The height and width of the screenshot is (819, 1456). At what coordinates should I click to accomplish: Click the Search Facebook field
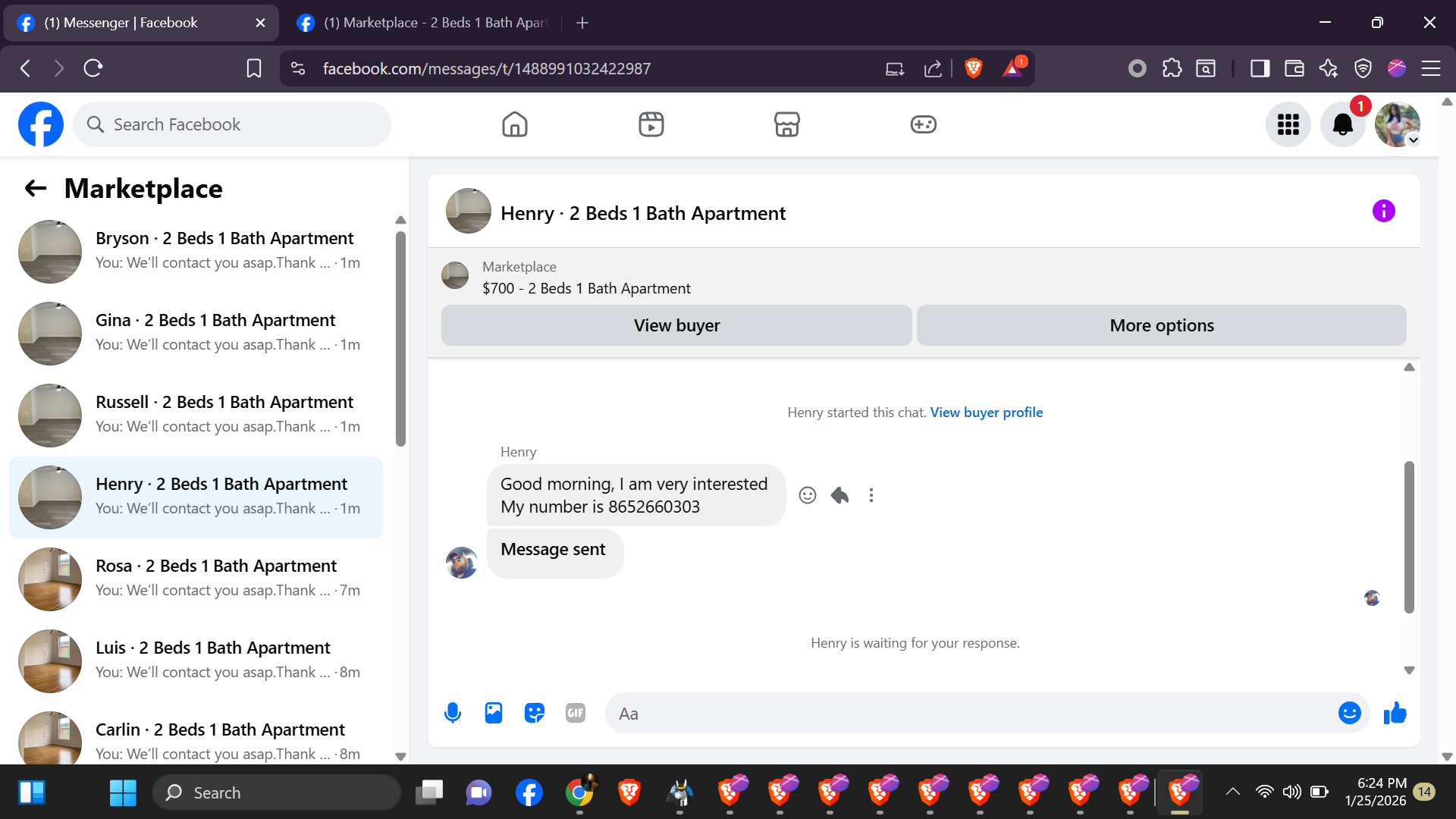tap(232, 124)
